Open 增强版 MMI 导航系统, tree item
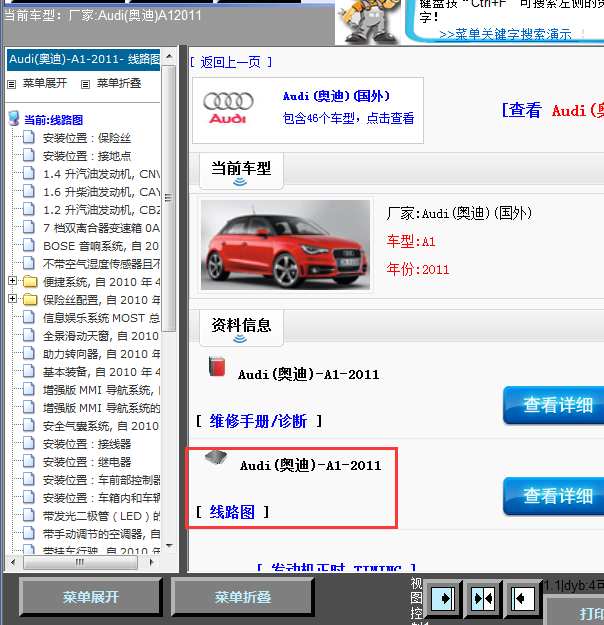Image resolution: width=604 pixels, height=625 pixels. (x=102, y=389)
